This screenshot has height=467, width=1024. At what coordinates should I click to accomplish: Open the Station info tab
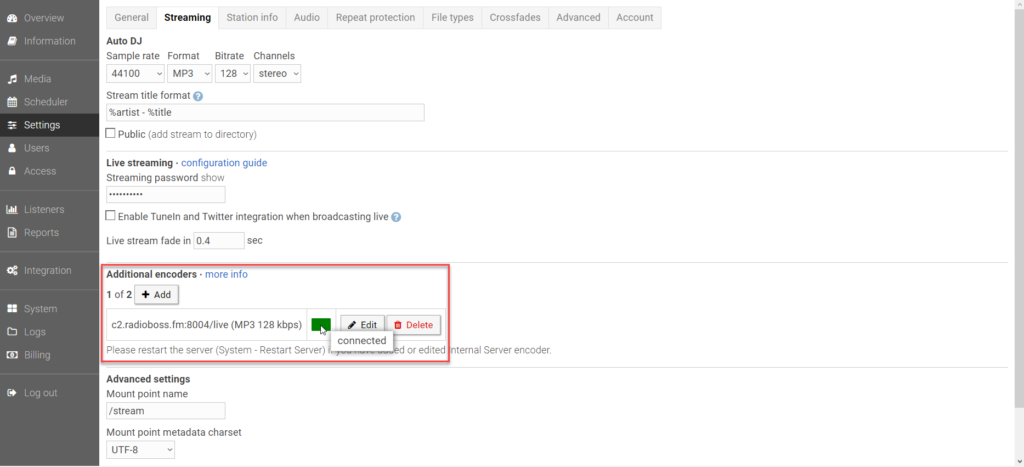[x=252, y=17]
